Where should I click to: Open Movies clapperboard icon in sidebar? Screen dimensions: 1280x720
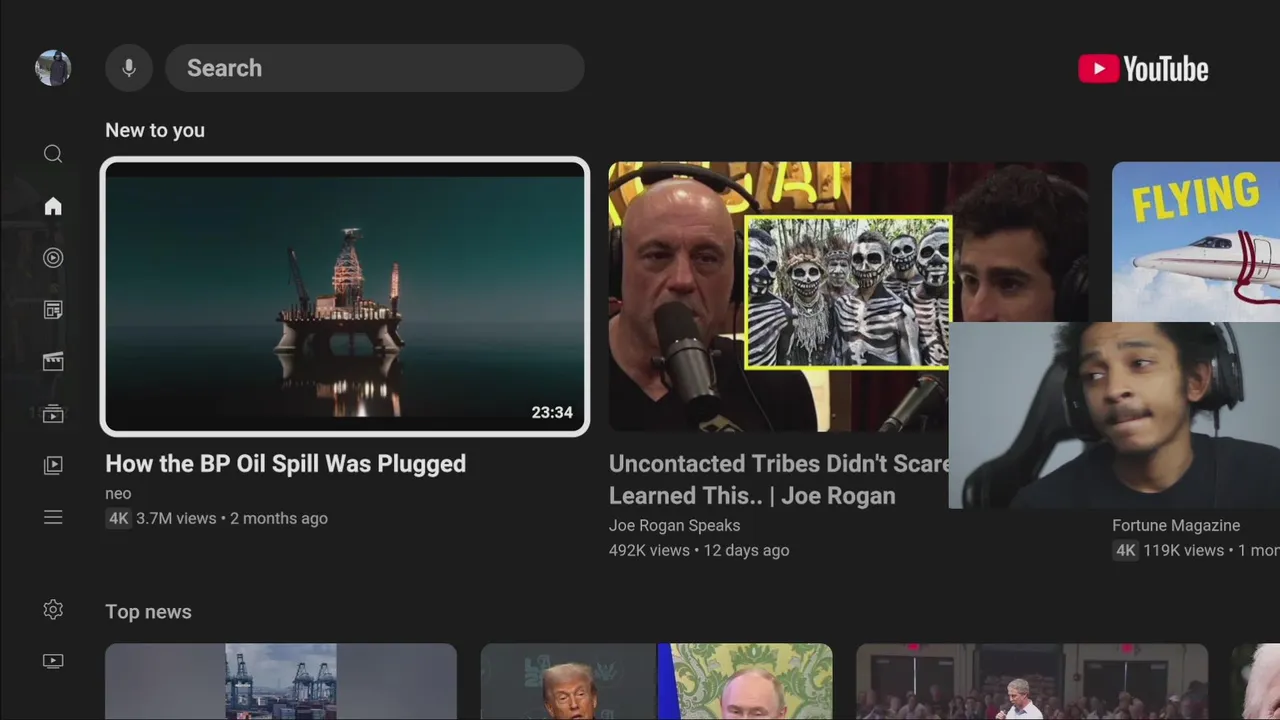[53, 362]
